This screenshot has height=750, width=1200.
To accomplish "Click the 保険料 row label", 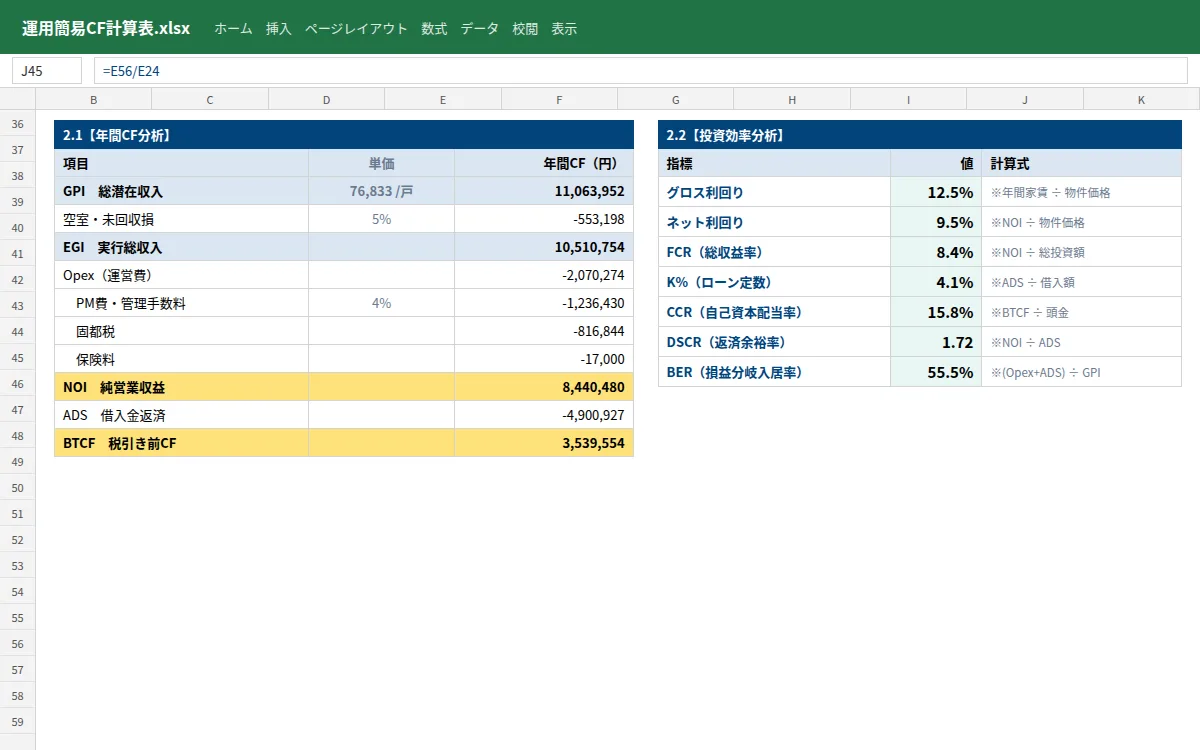I will (x=181, y=359).
